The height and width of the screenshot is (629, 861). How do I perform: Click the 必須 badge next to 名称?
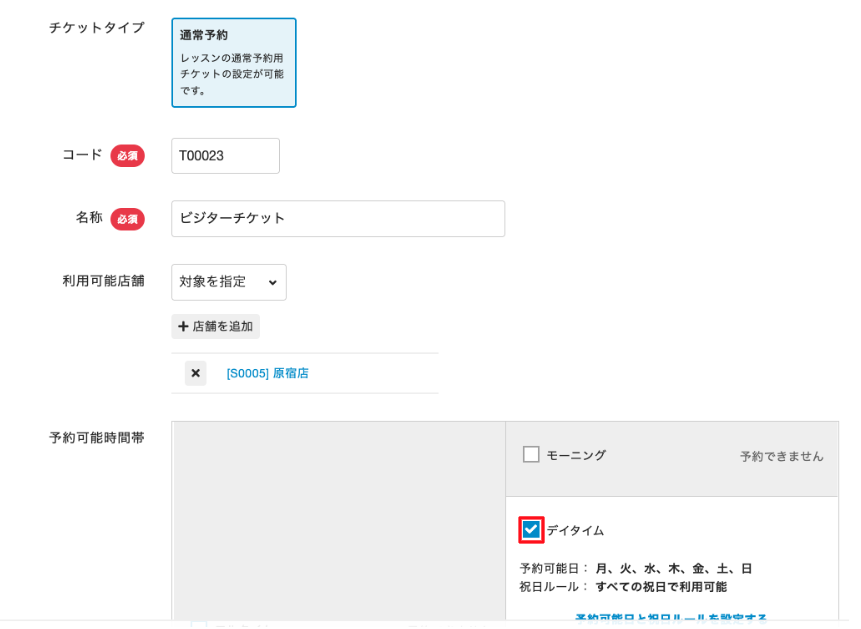click(127, 219)
